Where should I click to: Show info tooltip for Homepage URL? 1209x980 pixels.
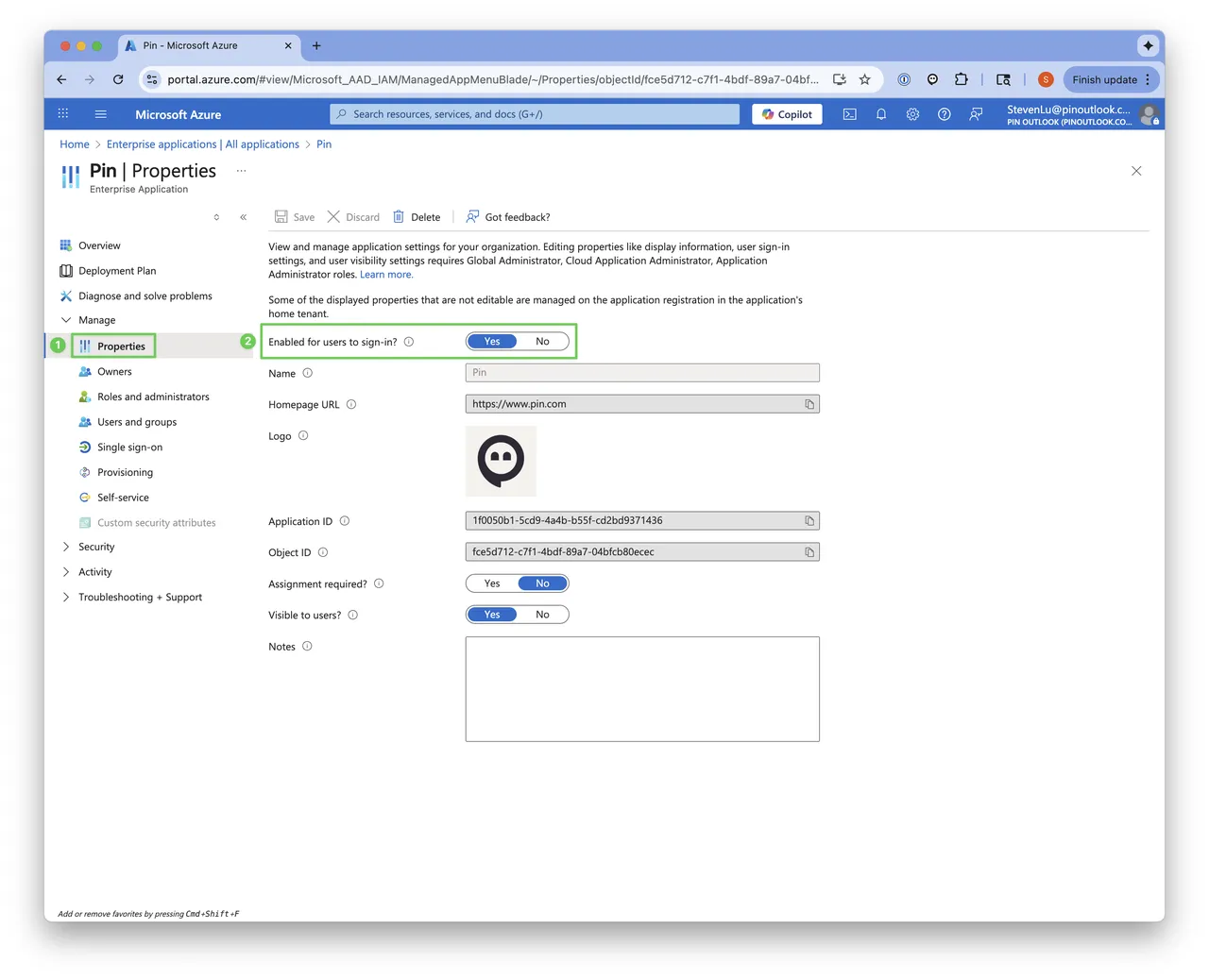point(351,404)
